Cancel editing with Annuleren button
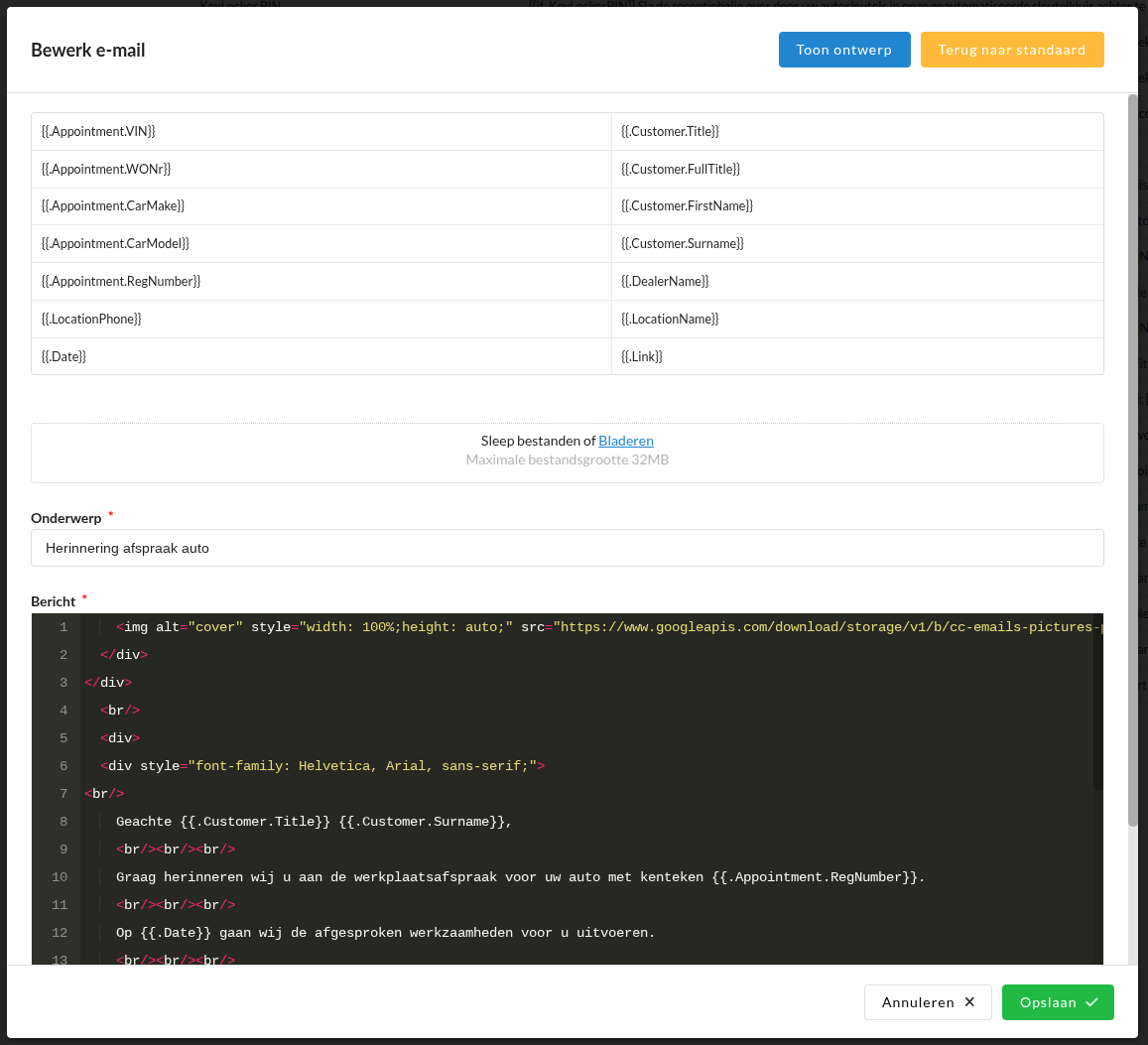The width and height of the screenshot is (1148, 1045). pyautogui.click(x=927, y=1002)
